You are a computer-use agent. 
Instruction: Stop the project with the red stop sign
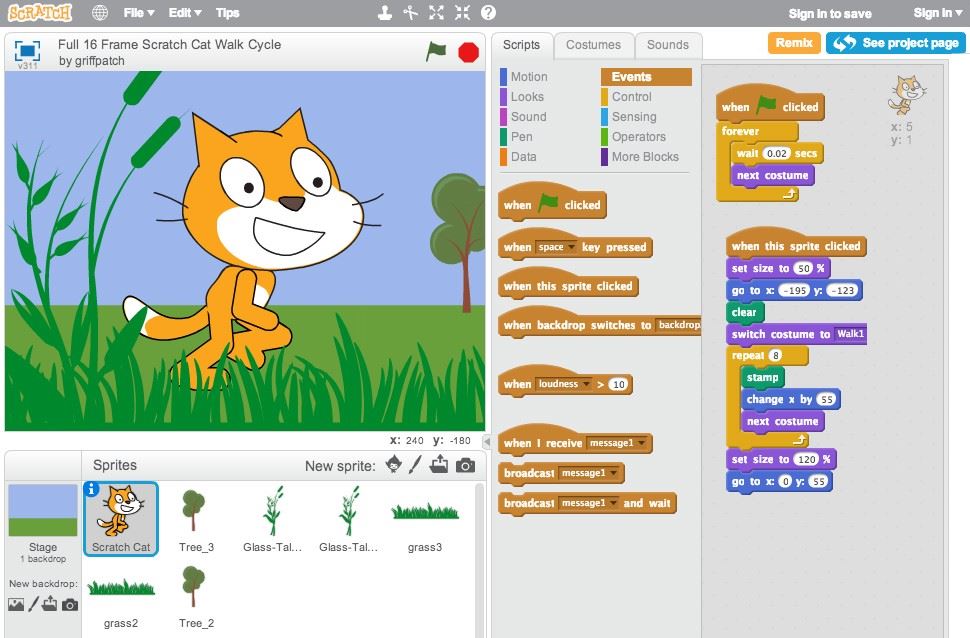(469, 52)
